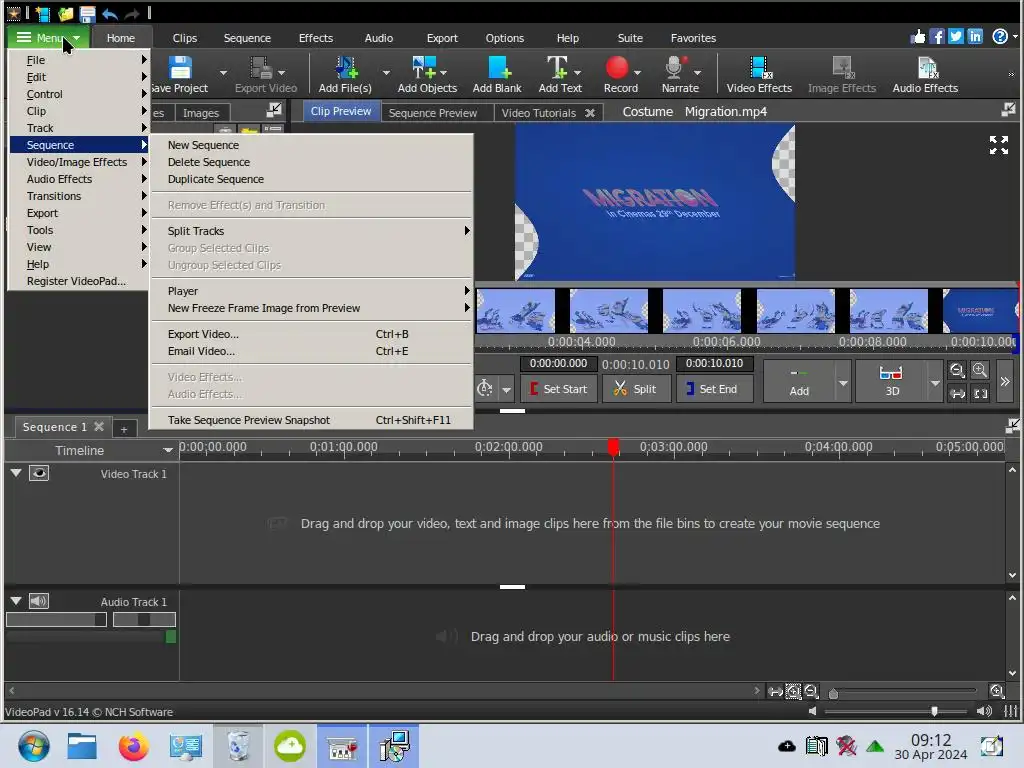Image resolution: width=1024 pixels, height=768 pixels.
Task: Open the Narrate dropdown arrow
Action: click(697, 72)
